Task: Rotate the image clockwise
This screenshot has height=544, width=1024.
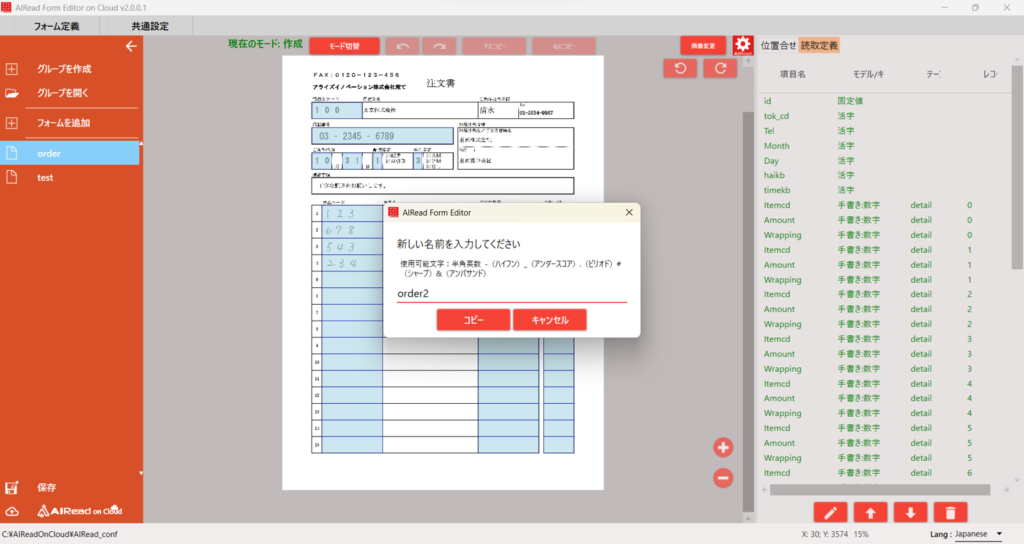Action: 719,68
